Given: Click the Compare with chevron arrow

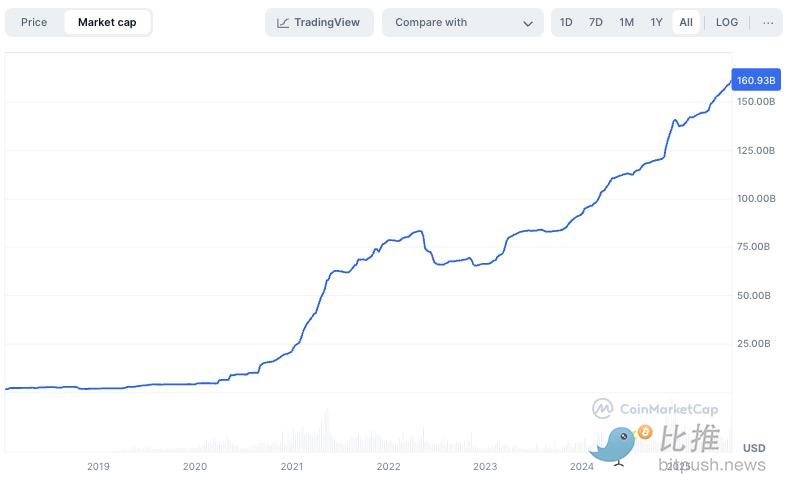Looking at the screenshot, I should pos(528,23).
